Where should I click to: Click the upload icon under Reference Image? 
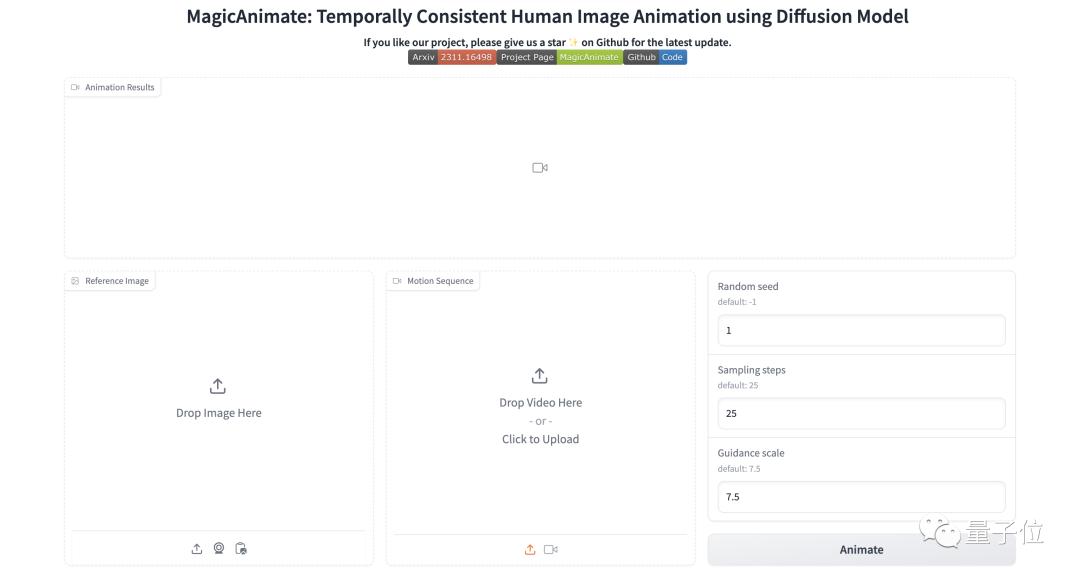197,549
